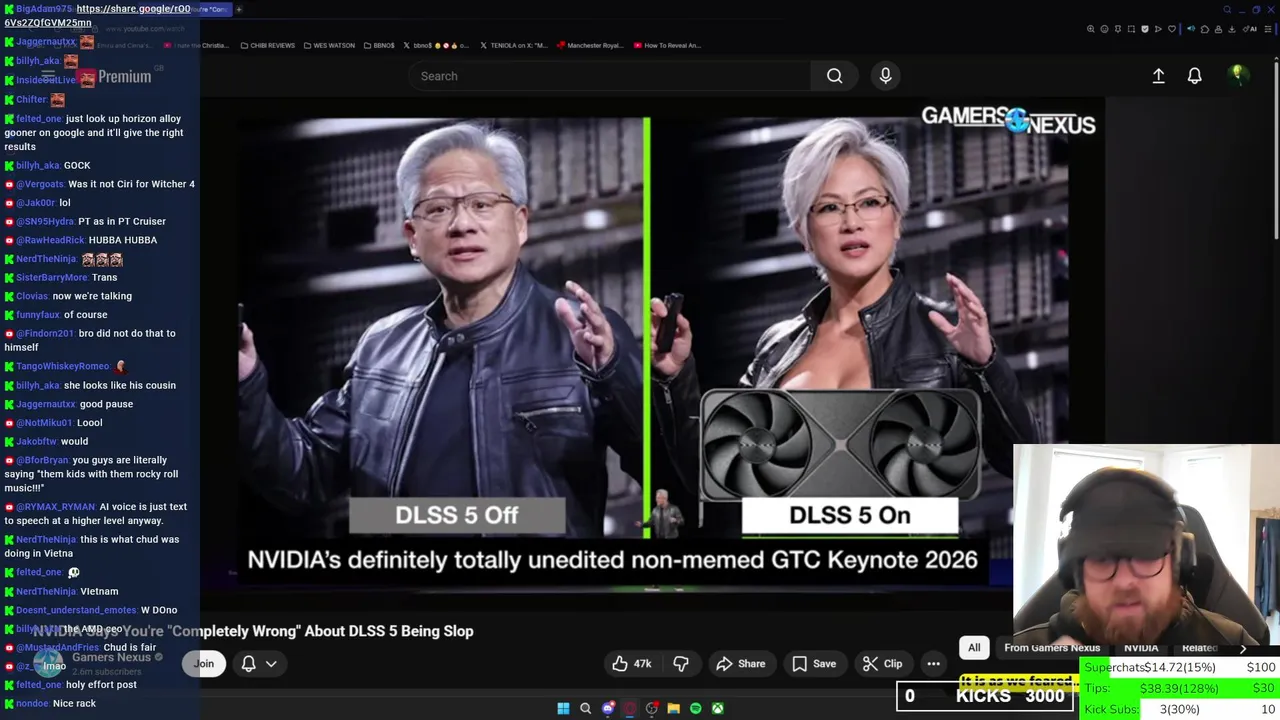Like the video showing 47k likes
Viewport: 1280px width, 720px height.
click(631, 663)
